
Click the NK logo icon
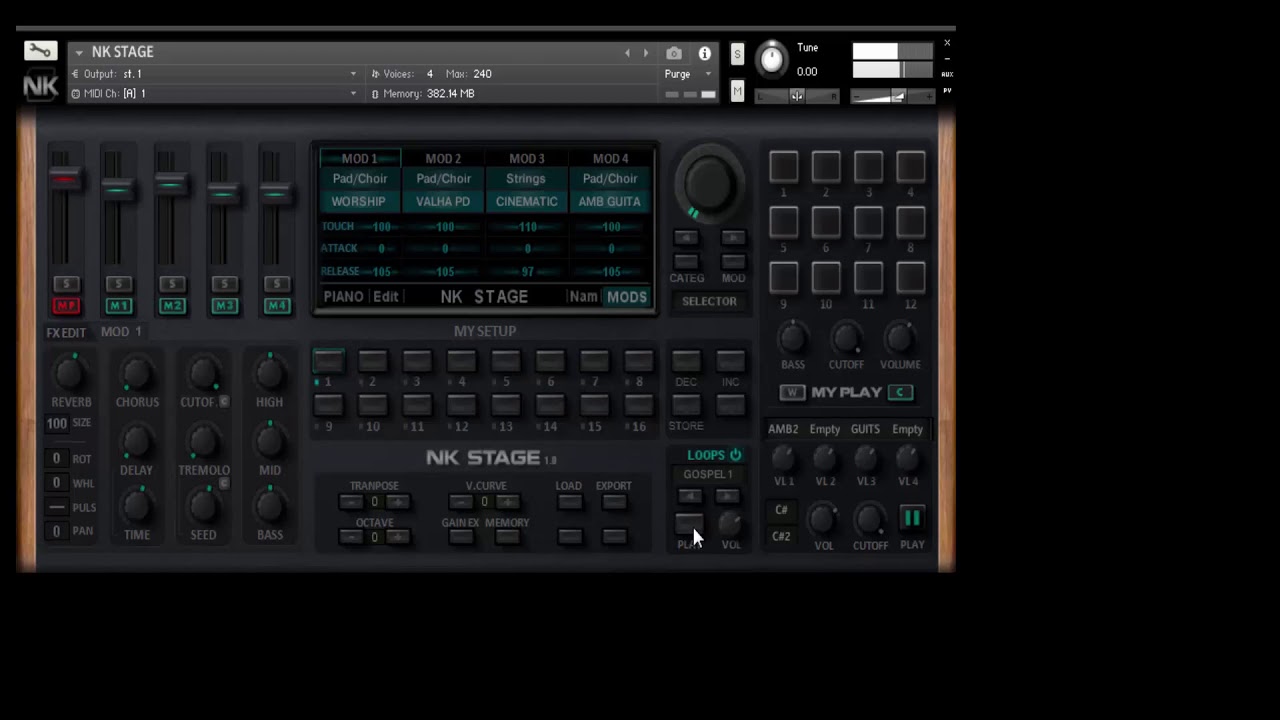point(40,86)
